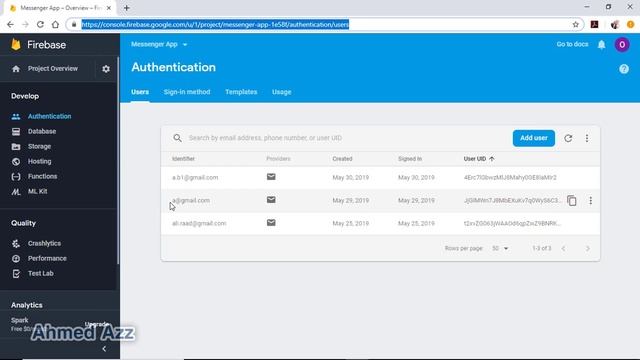This screenshot has width=640, height=360.
Task: Open Go to docs link
Action: coord(572,44)
